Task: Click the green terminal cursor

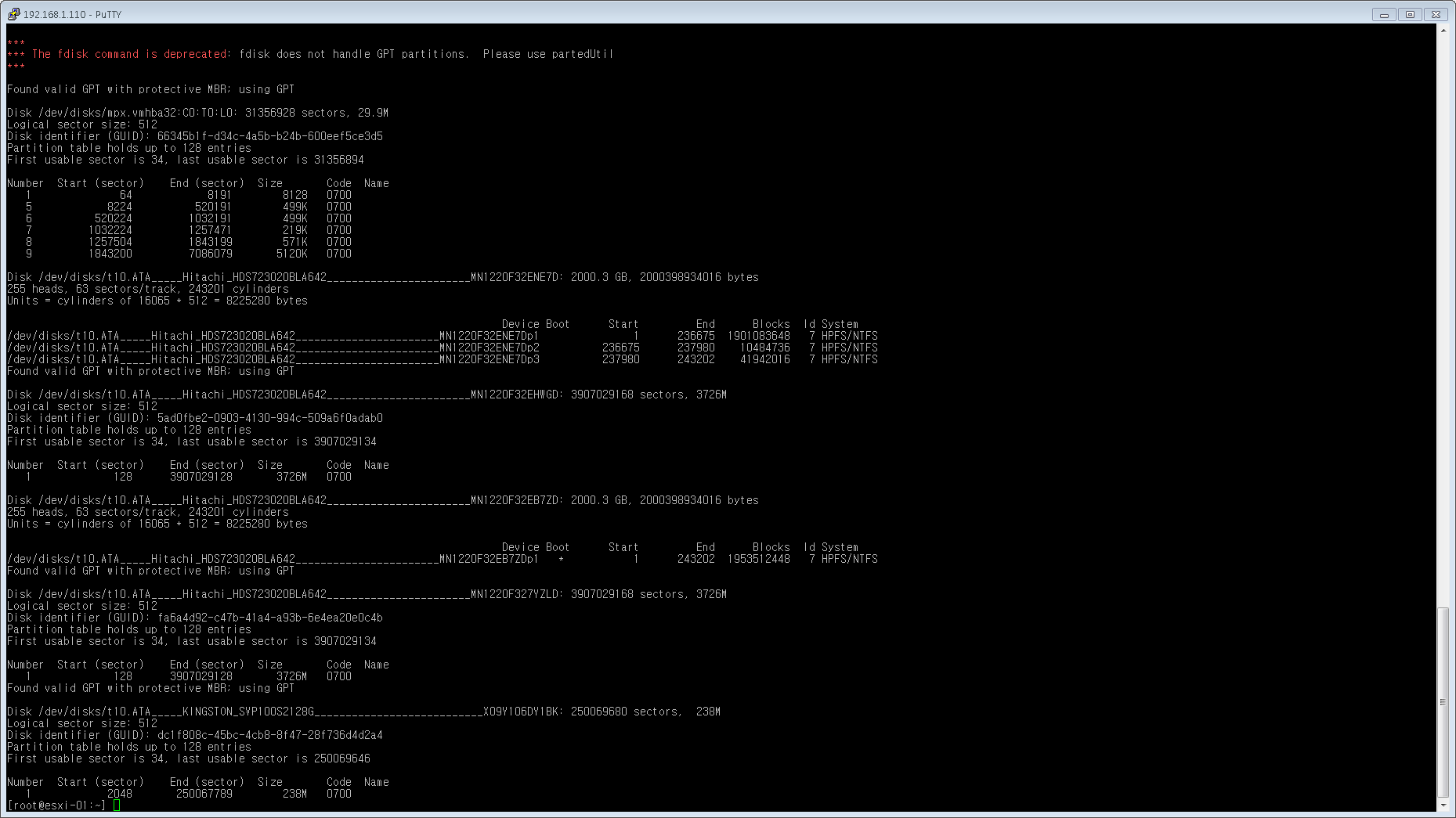Action: click(x=117, y=805)
